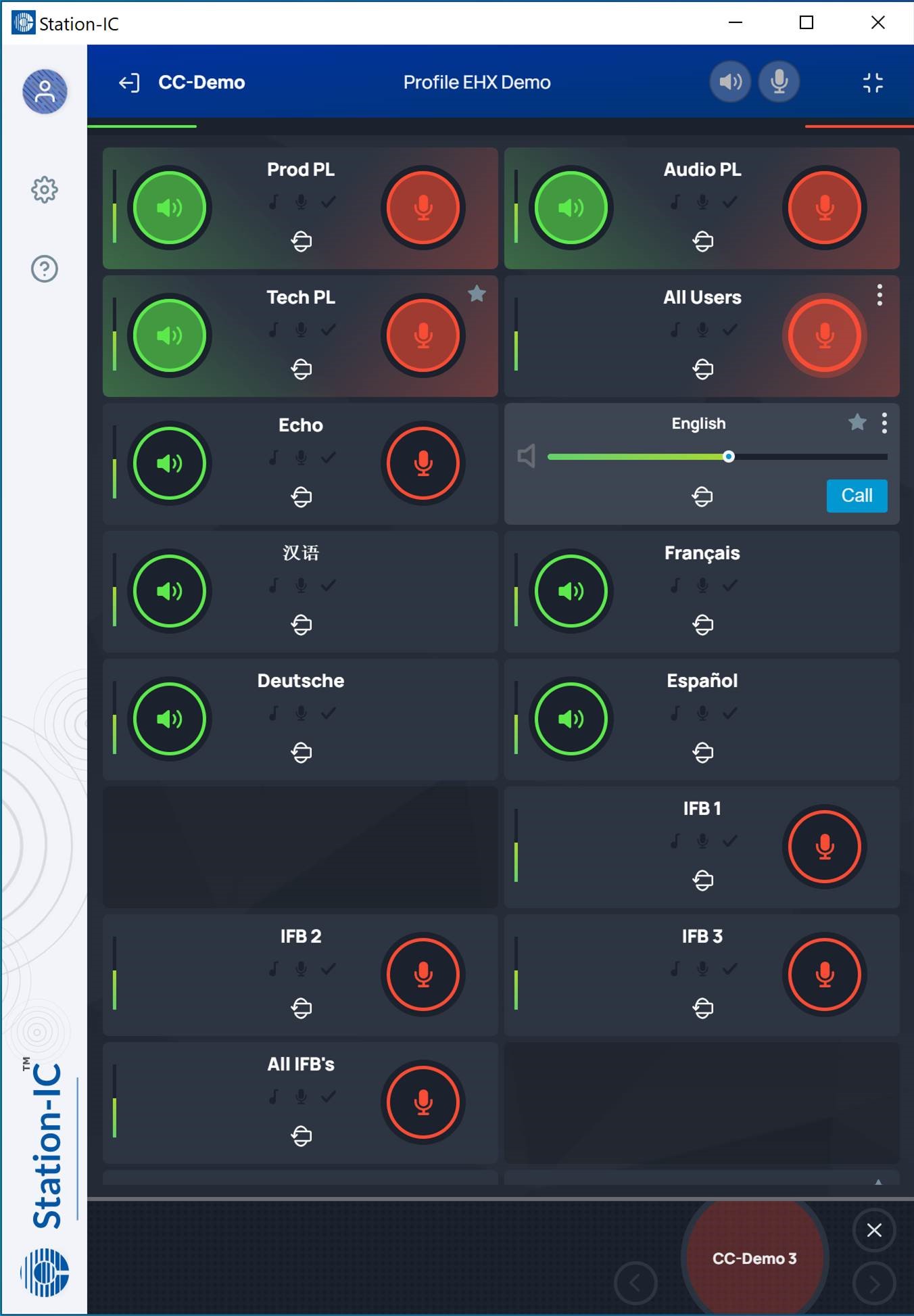Click the Deutsche headset icon
Viewport: 914px width, 1316px height.
tap(302, 752)
